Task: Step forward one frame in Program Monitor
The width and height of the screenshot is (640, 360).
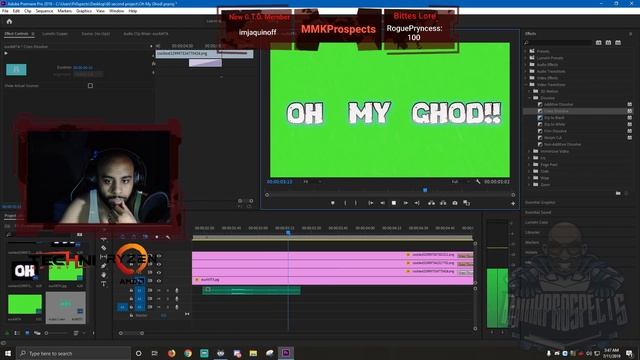Action: point(406,203)
